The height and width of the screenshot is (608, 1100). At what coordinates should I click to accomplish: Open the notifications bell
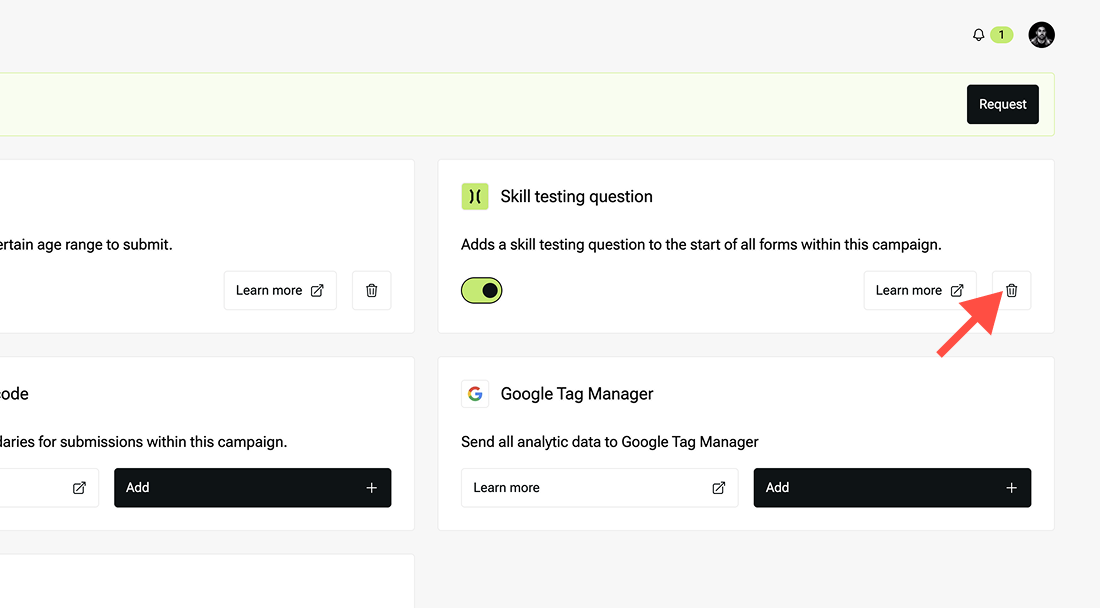pyautogui.click(x=978, y=35)
